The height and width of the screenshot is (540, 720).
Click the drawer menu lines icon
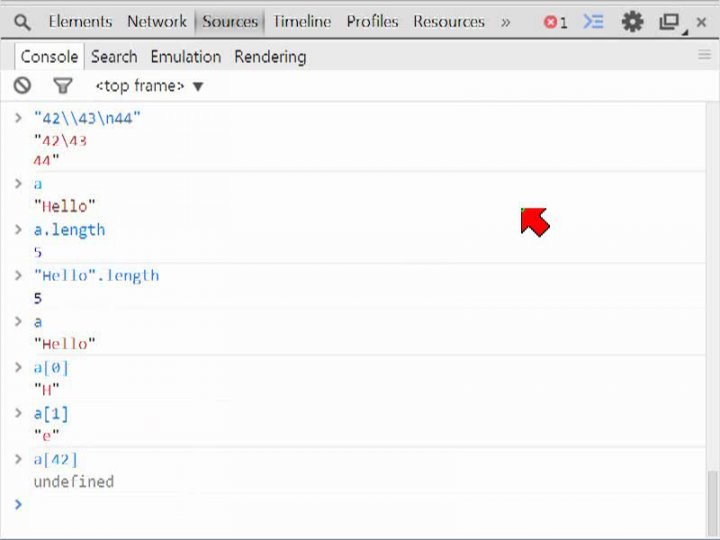pyautogui.click(x=704, y=55)
